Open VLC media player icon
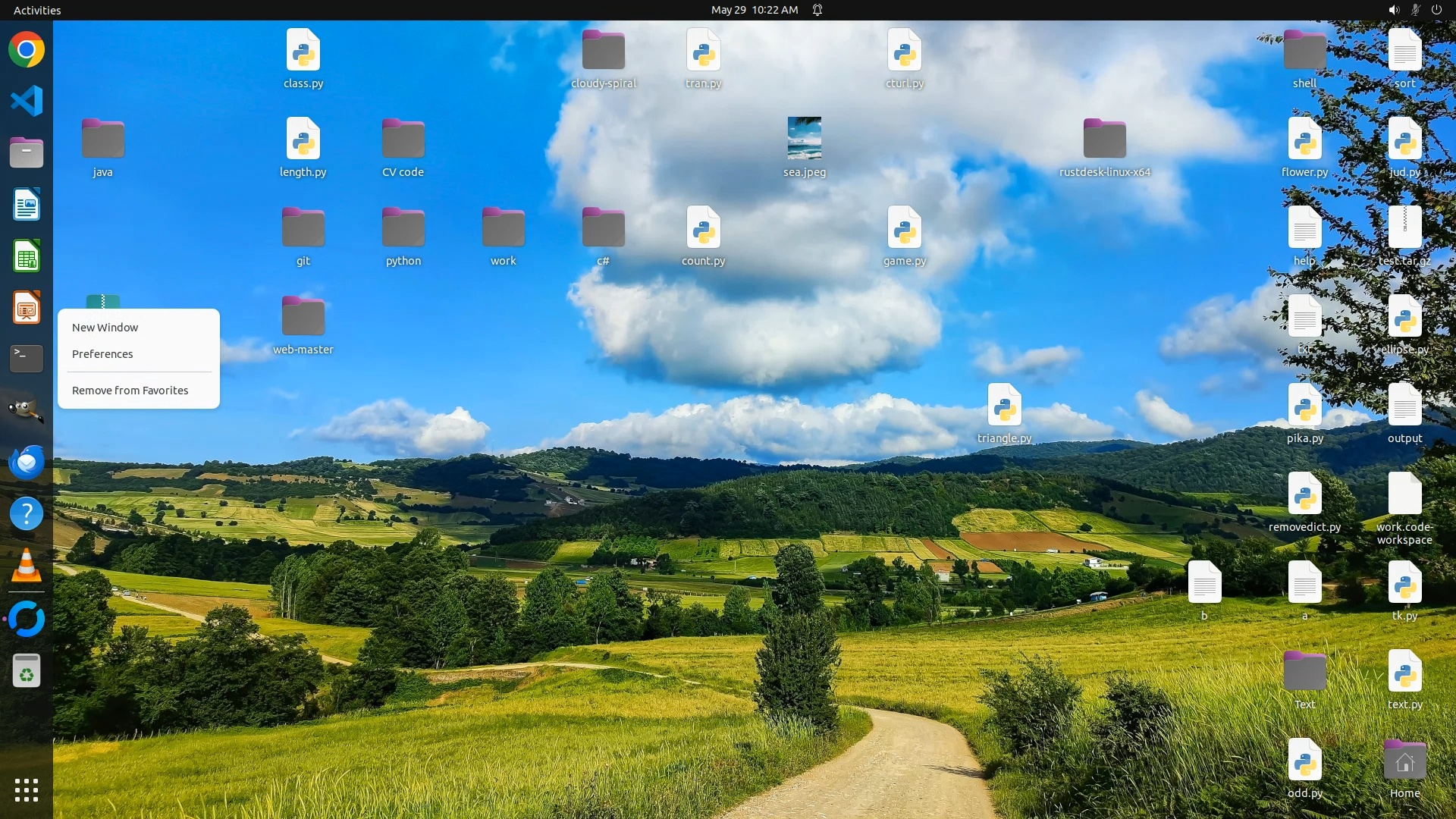Screen dimensions: 1456x819 click(27, 566)
